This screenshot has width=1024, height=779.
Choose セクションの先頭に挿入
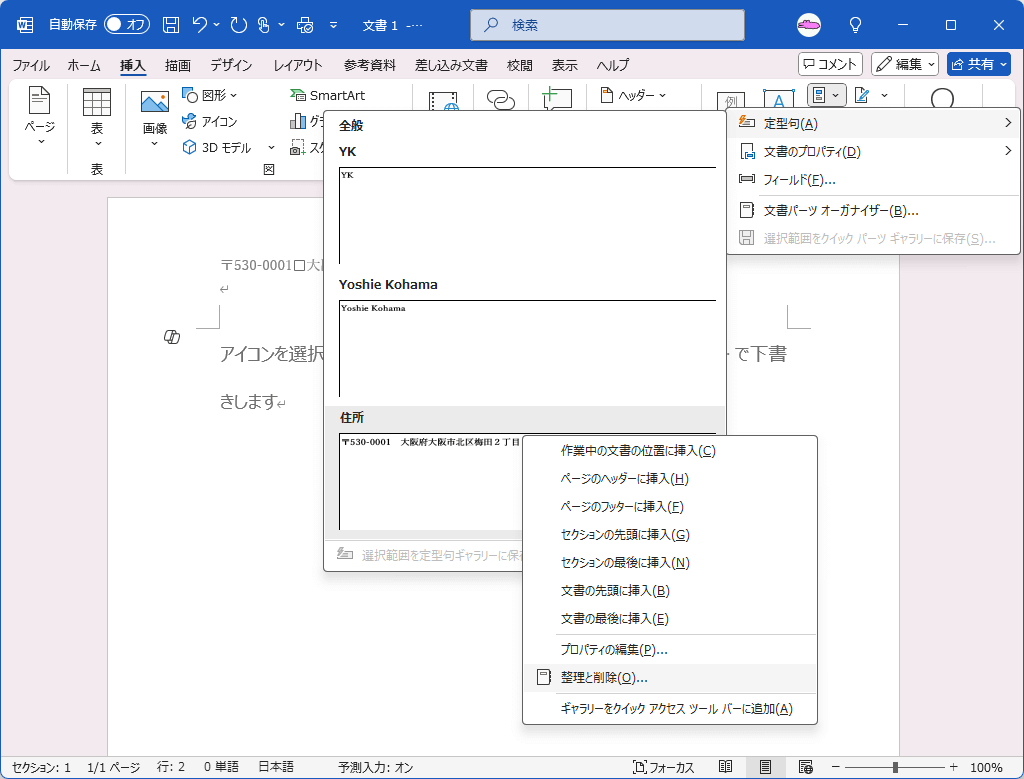670,535
